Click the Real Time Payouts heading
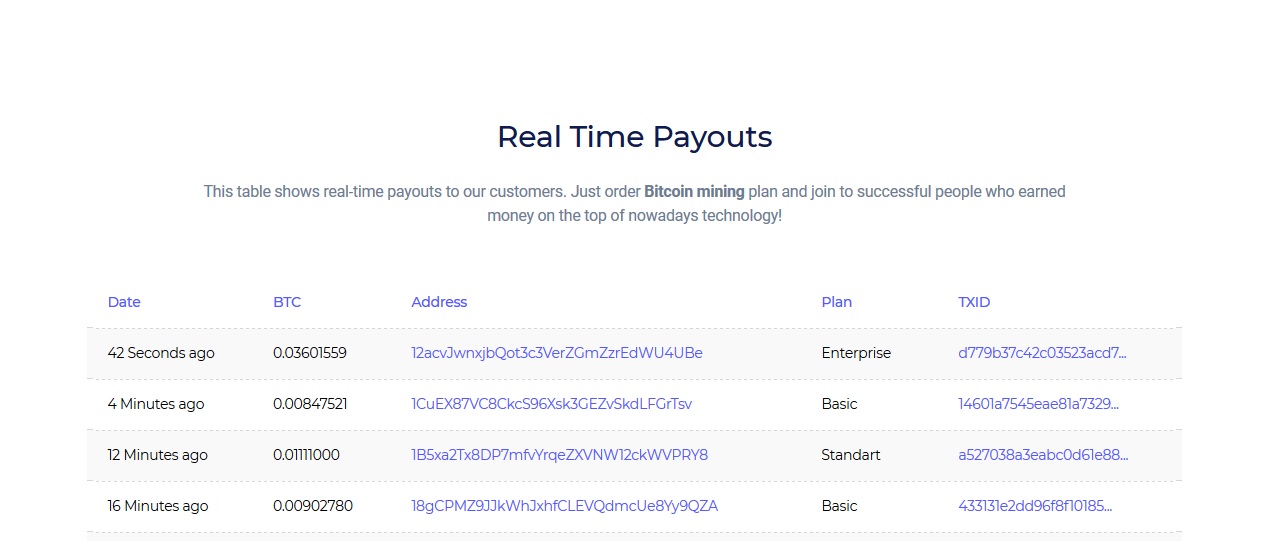 pyautogui.click(x=634, y=137)
